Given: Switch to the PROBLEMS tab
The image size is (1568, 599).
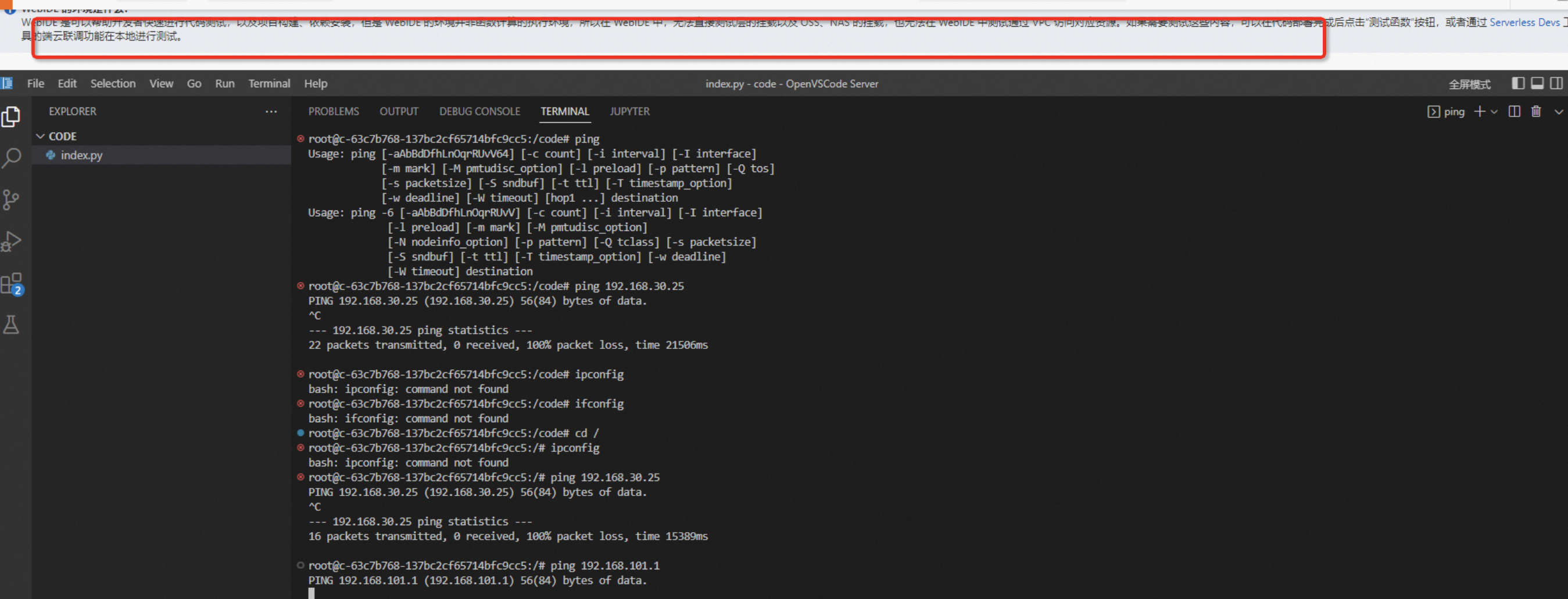Looking at the screenshot, I should click(334, 112).
